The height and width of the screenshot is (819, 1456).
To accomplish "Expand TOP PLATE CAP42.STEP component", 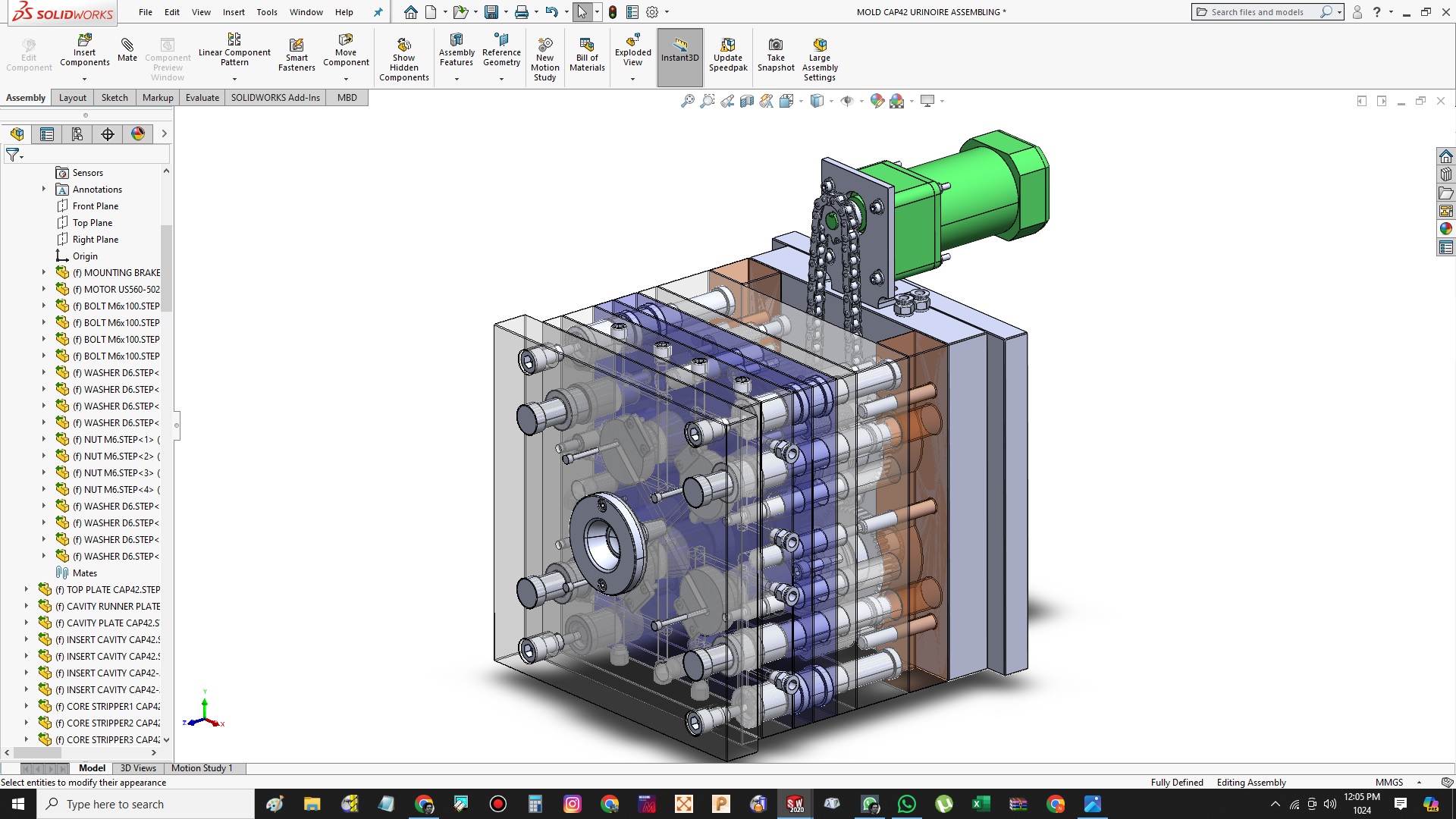I will pyautogui.click(x=27, y=589).
